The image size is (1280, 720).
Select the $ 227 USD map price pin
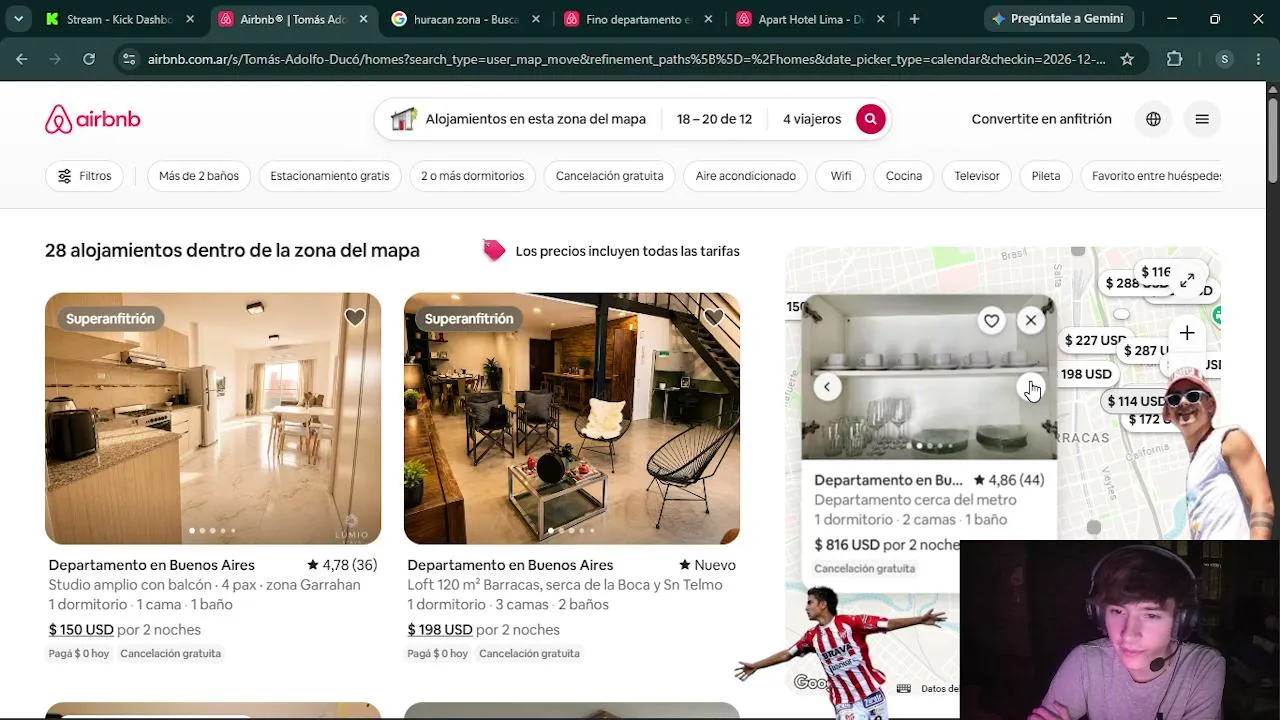point(1094,340)
